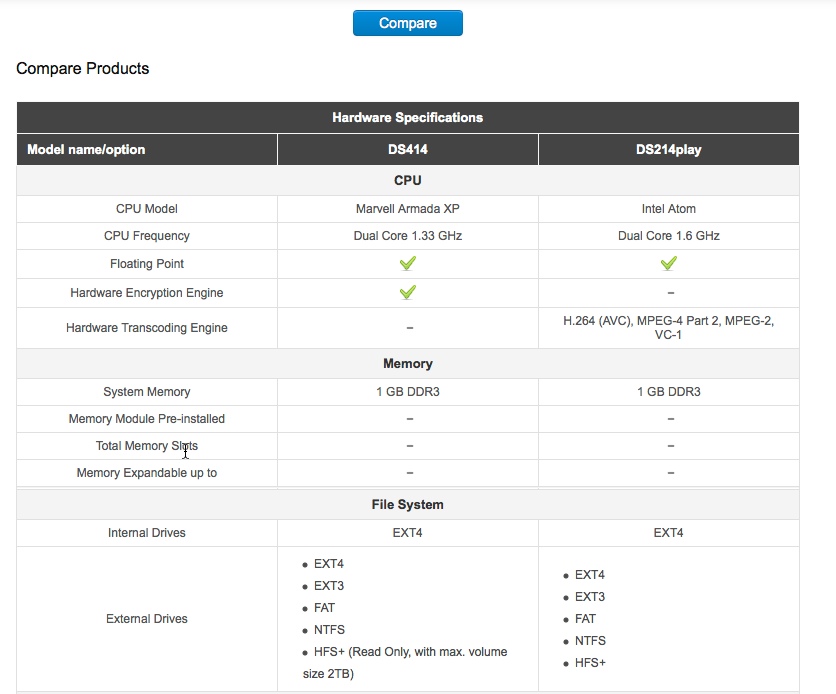Select DS414 1 GB DDR3 value

pyautogui.click(x=407, y=392)
